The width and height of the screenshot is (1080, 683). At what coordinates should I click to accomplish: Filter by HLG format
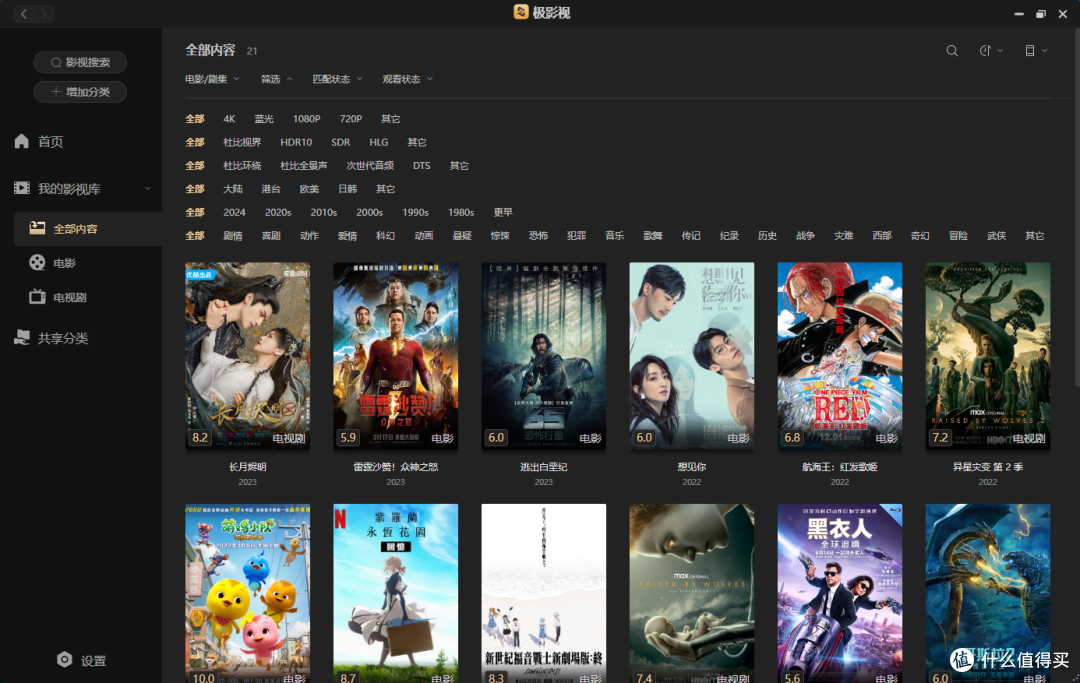tap(379, 143)
